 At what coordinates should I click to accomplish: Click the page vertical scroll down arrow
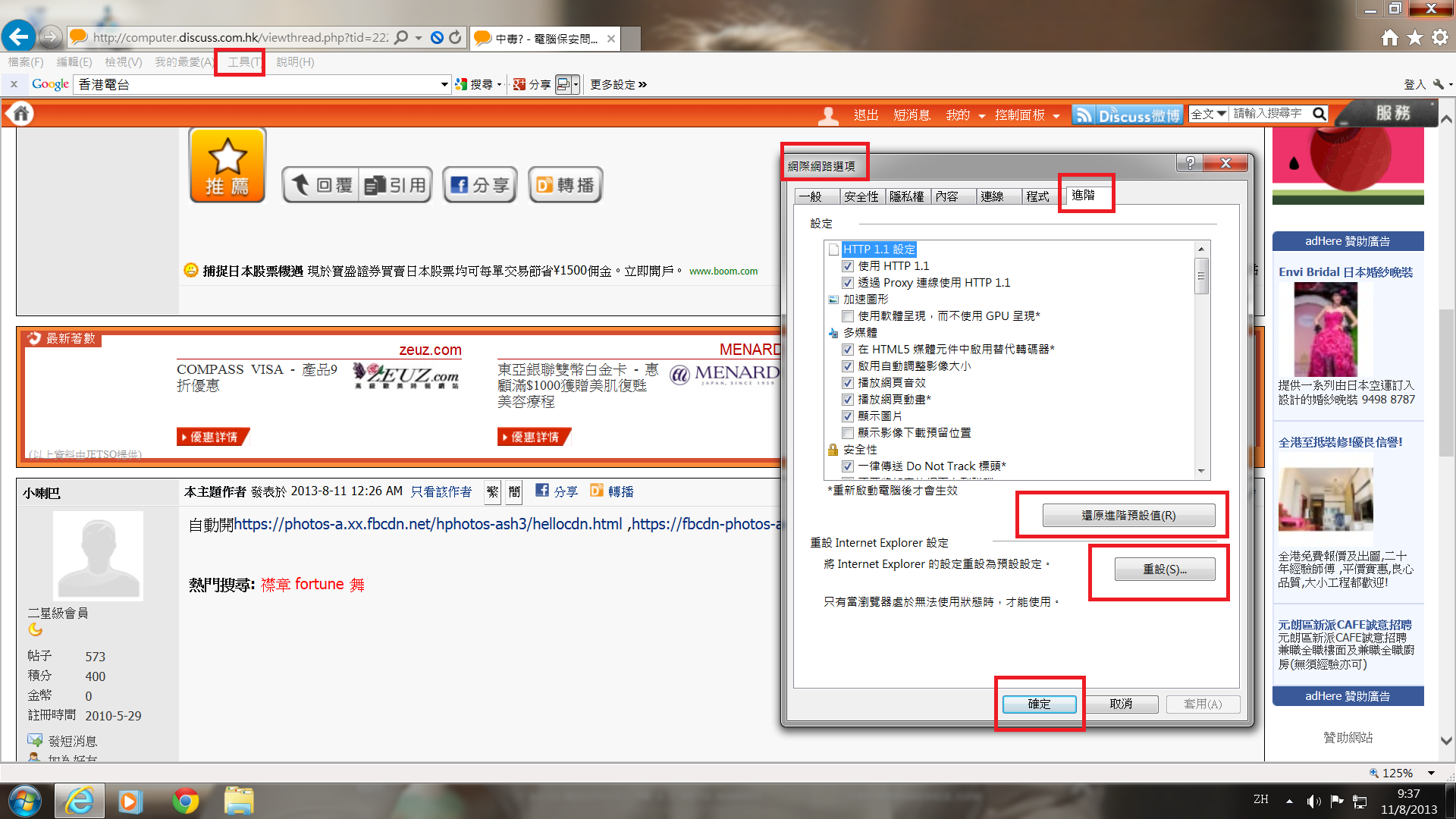pyautogui.click(x=1446, y=741)
